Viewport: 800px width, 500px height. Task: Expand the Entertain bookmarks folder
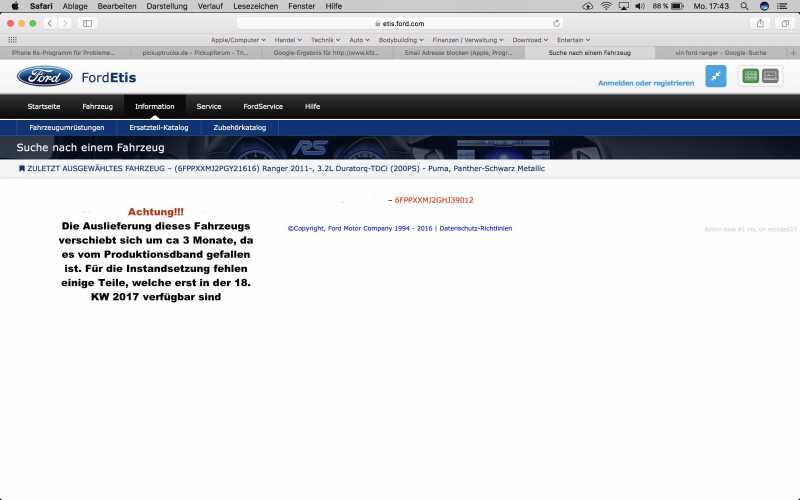[573, 40]
